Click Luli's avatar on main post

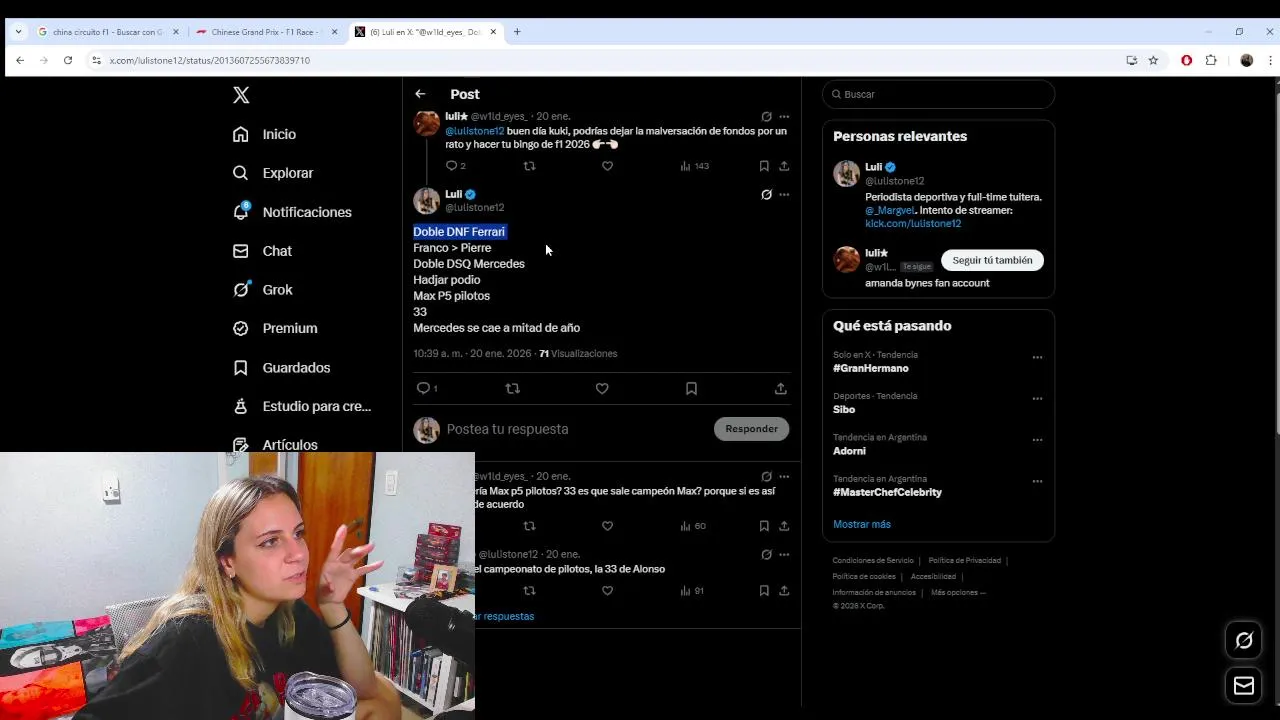pos(427,200)
